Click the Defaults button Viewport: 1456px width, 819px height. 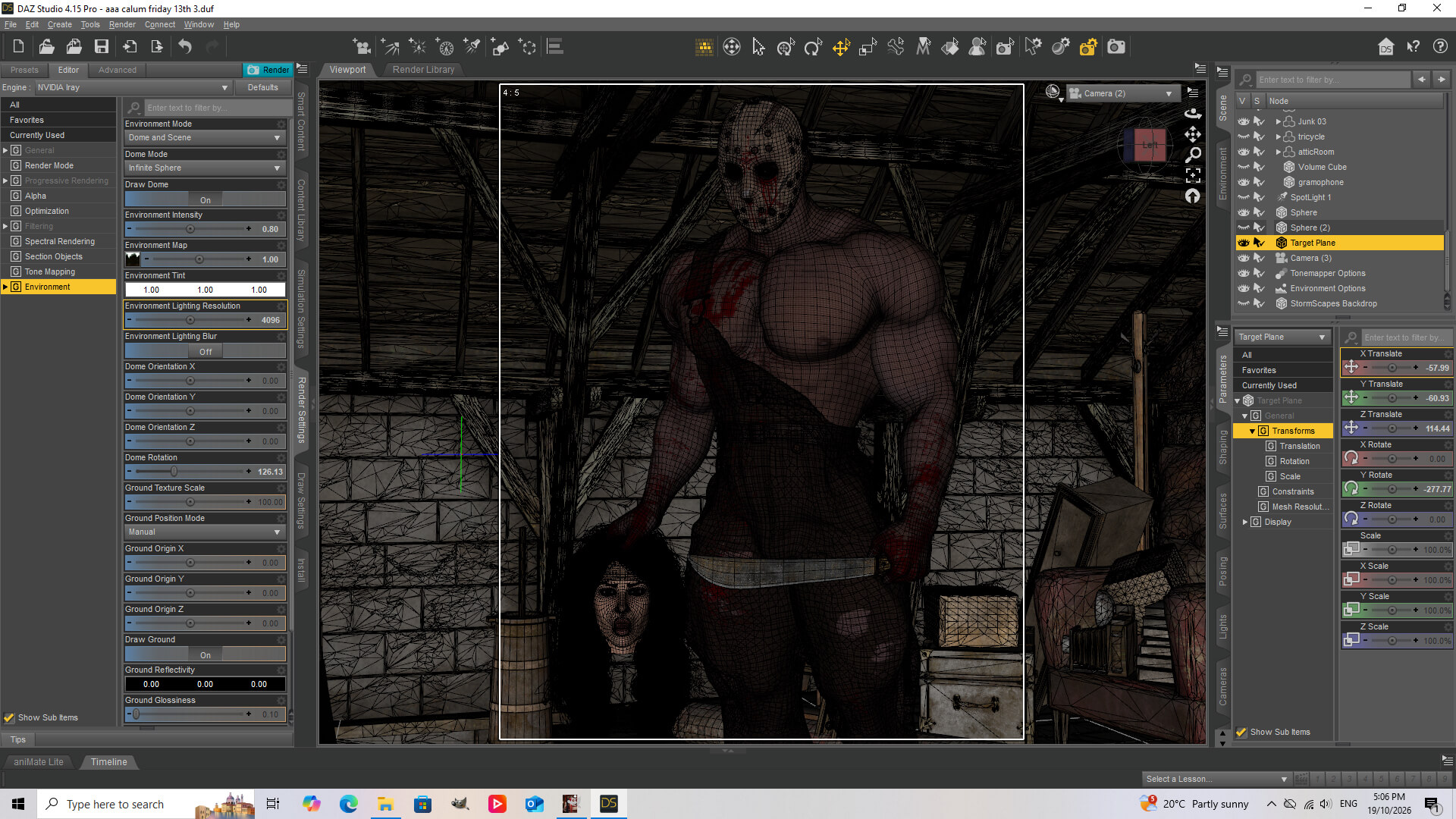click(262, 87)
